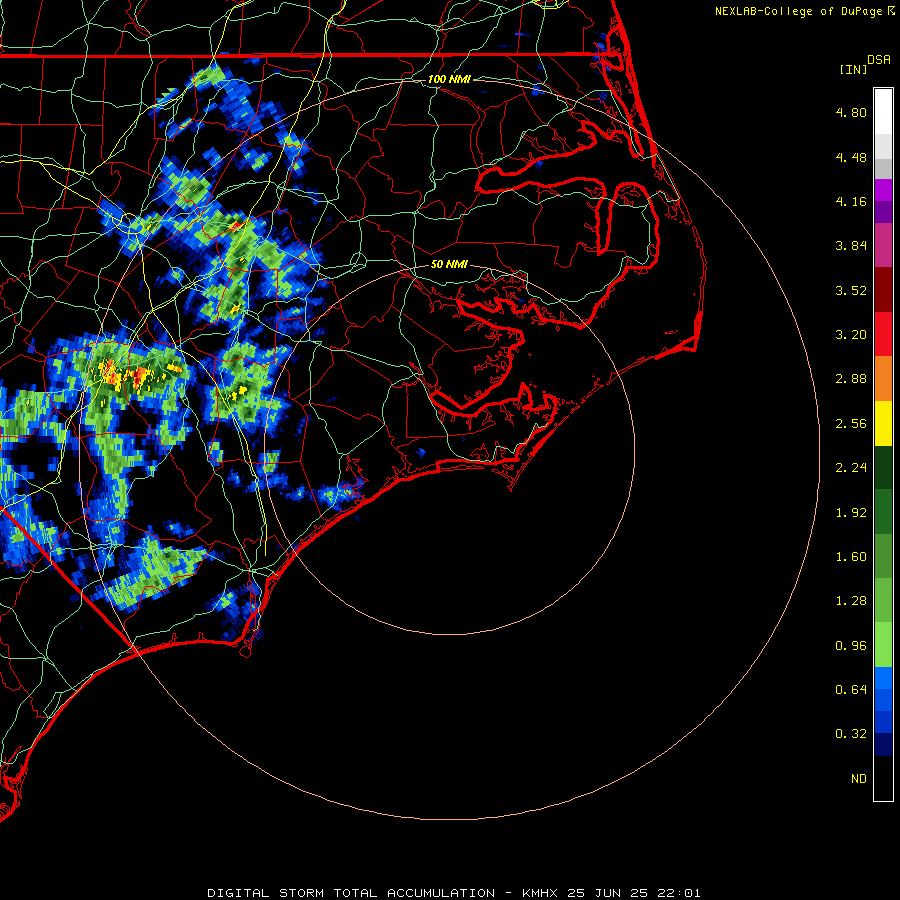Click the 2.56 legend value
Viewport: 900px width, 900px height.
851,423
